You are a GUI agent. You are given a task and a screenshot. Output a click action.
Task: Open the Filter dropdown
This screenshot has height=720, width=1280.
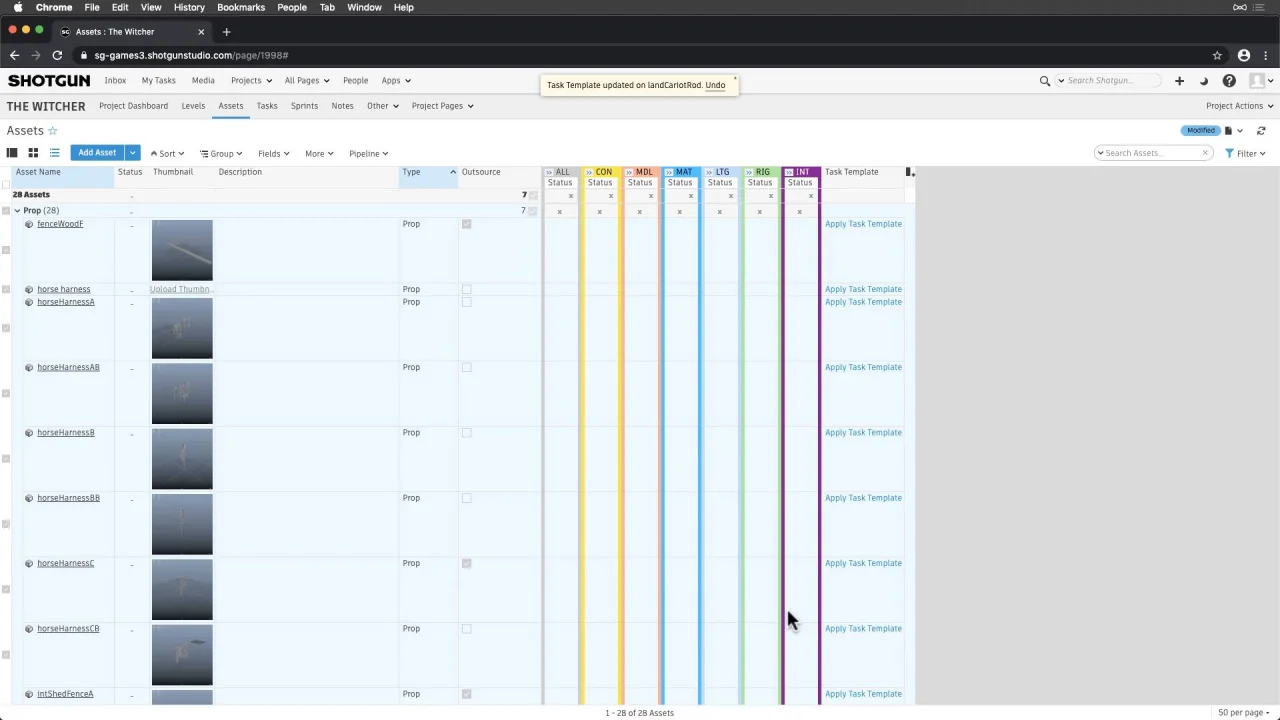click(1245, 154)
